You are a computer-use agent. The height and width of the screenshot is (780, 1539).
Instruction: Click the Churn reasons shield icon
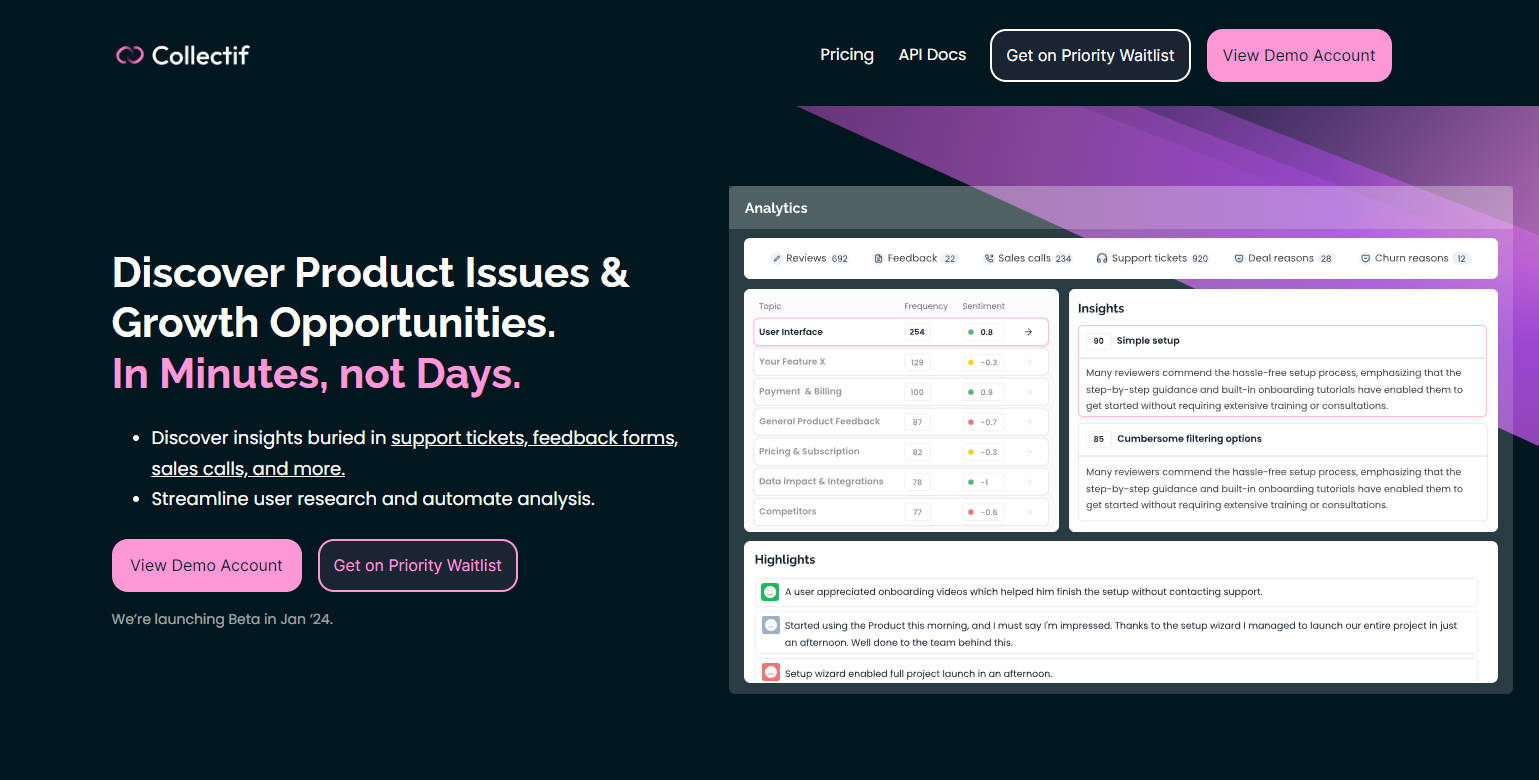coord(1364,258)
